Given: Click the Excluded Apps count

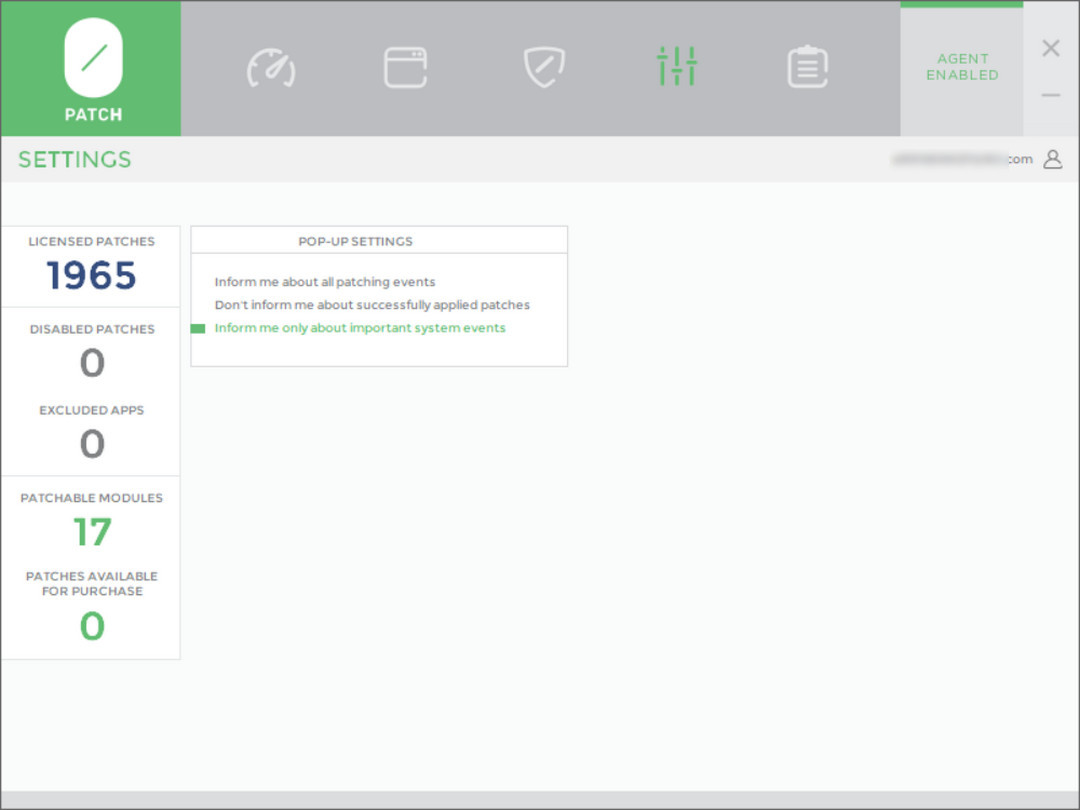Looking at the screenshot, I should 92,444.
